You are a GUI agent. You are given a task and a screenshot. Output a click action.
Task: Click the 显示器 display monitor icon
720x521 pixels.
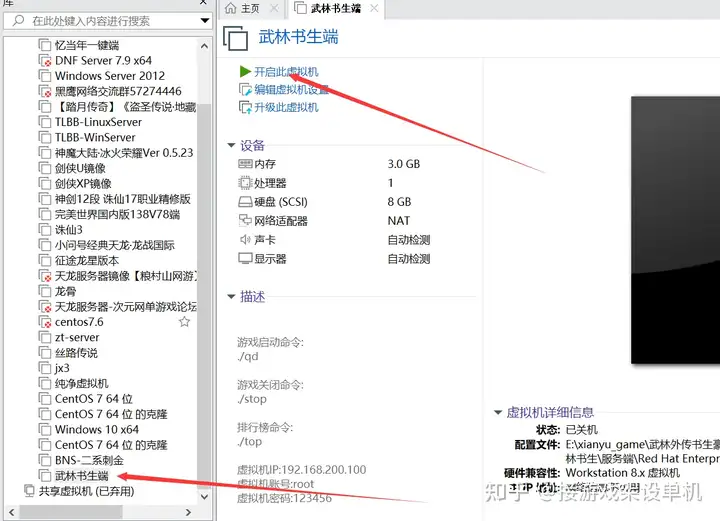[245, 258]
